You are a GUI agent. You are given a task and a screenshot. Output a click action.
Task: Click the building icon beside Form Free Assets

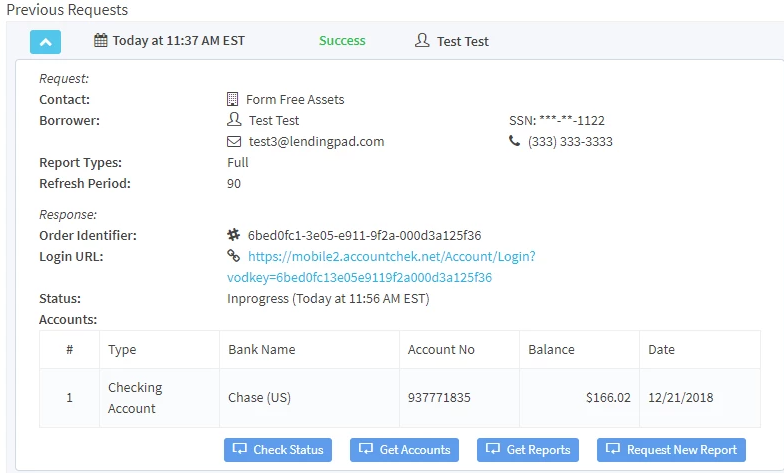coord(232,99)
